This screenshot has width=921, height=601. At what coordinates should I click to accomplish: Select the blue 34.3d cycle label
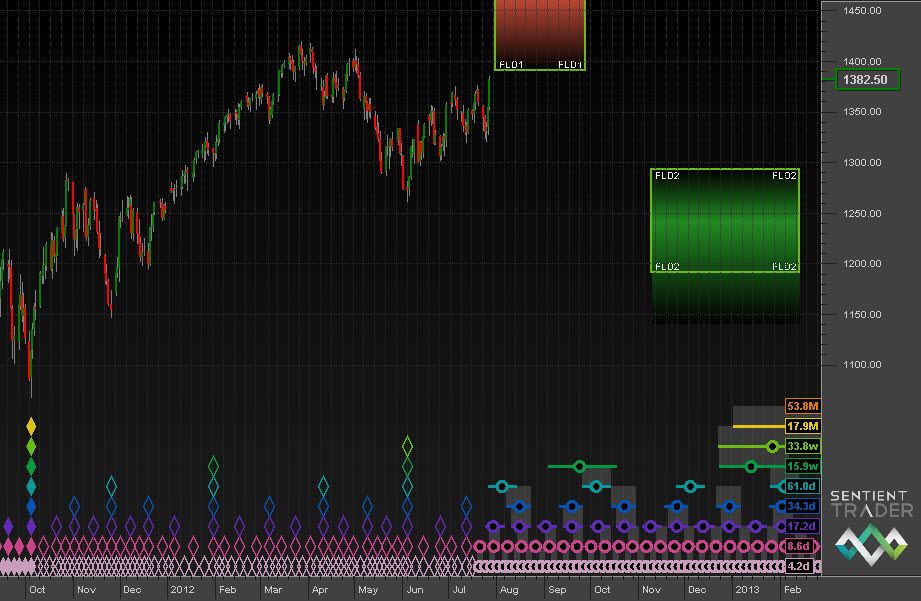pyautogui.click(x=801, y=506)
